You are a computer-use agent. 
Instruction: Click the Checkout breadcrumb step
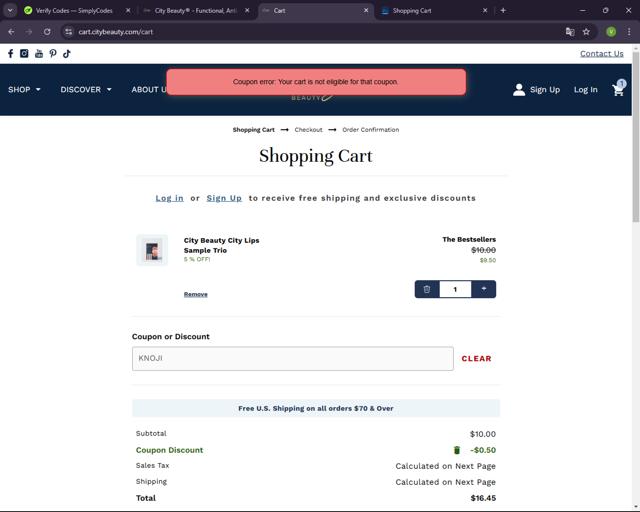click(308, 130)
